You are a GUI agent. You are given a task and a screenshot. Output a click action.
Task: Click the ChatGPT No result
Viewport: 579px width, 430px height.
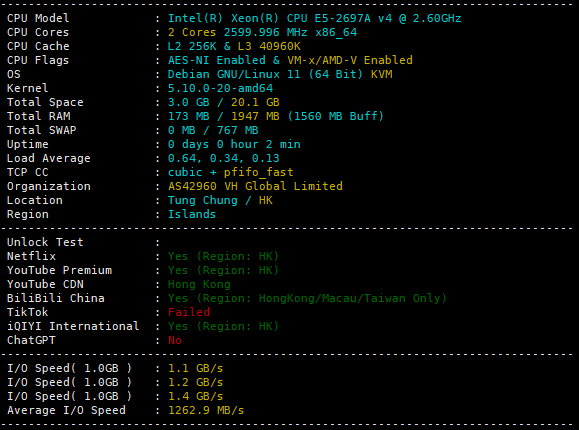pos(175,340)
